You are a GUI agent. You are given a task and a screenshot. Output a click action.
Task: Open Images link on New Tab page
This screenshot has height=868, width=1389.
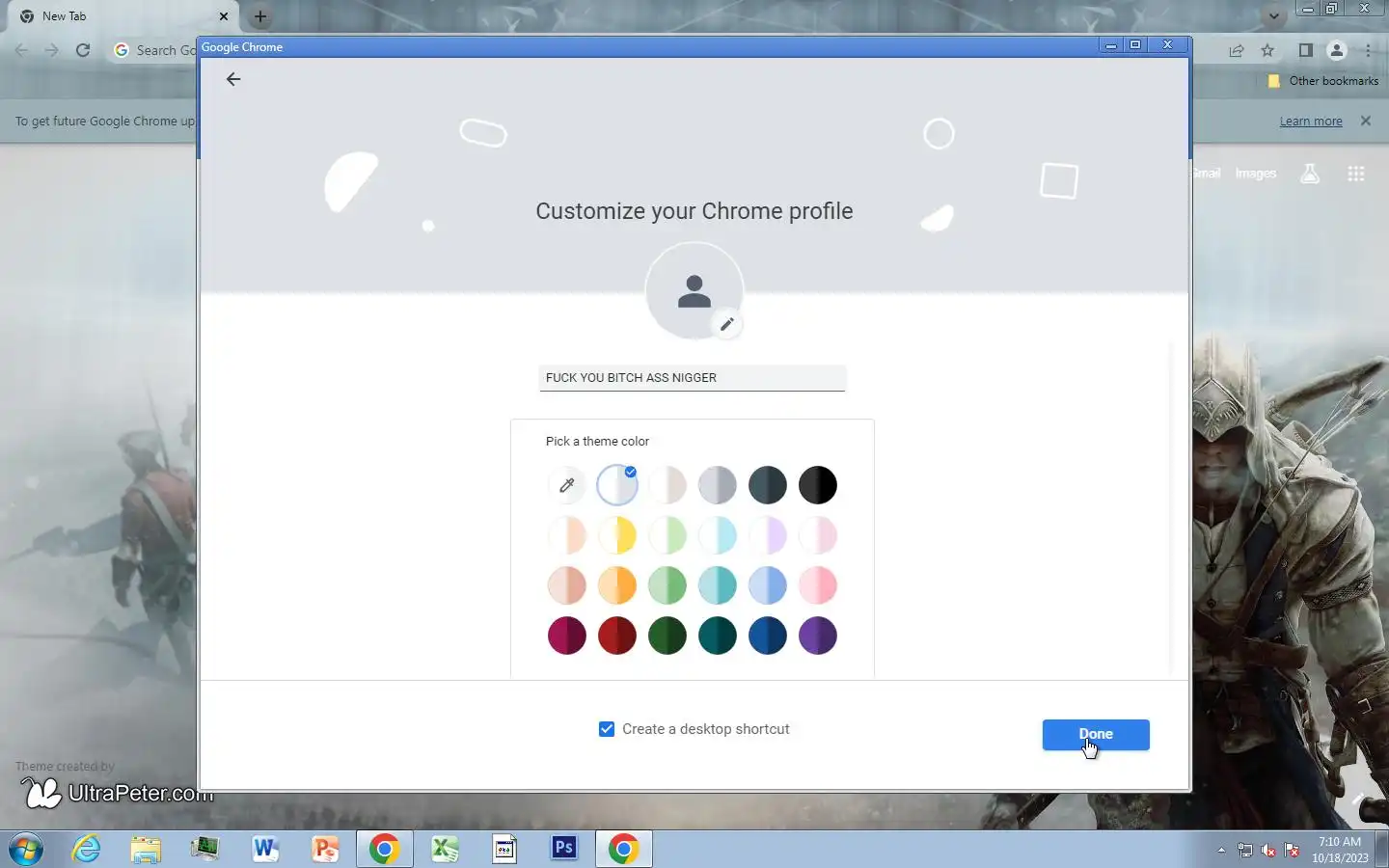pos(1256,174)
